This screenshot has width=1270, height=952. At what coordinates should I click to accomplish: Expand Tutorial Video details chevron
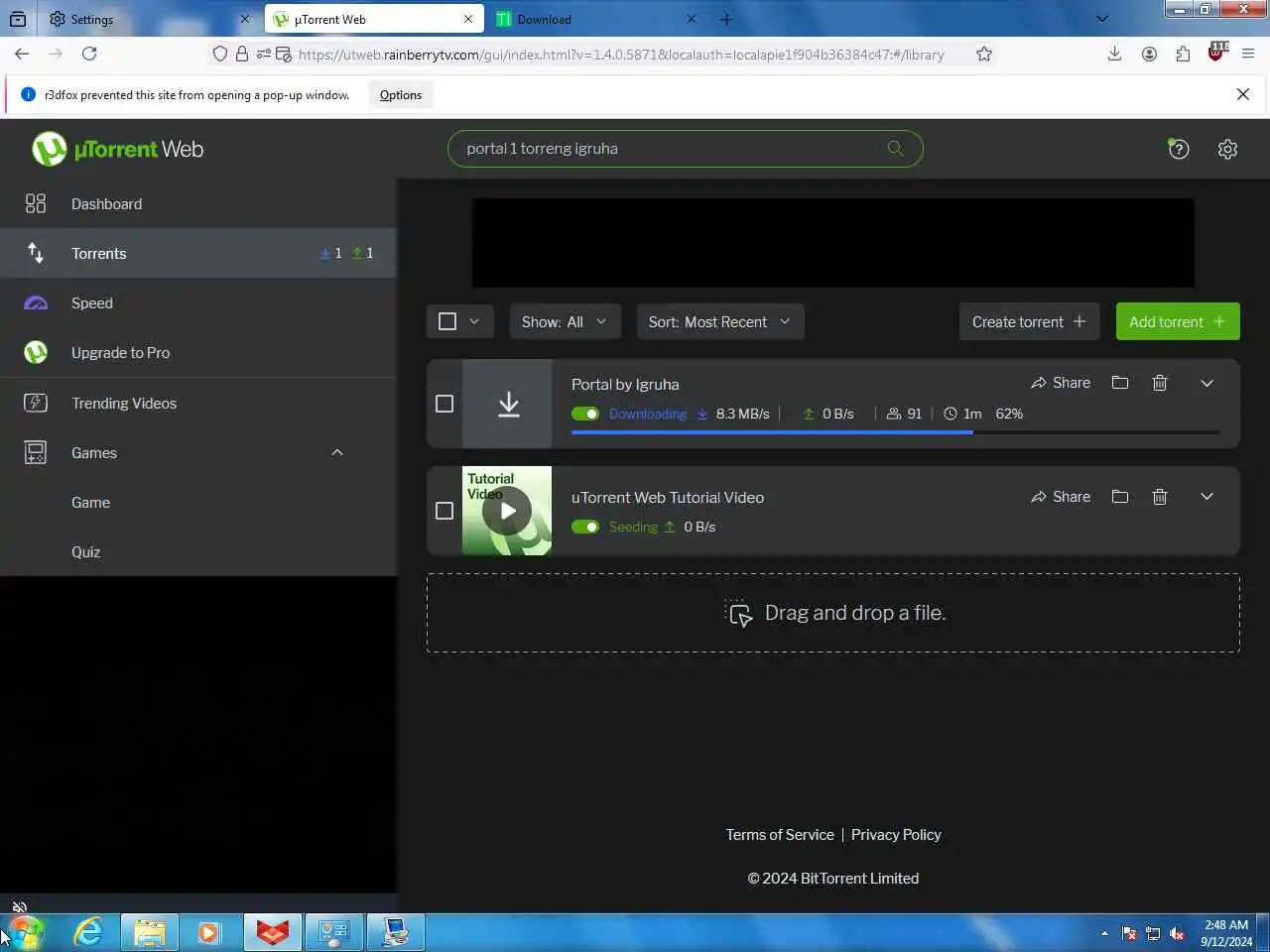1207,496
